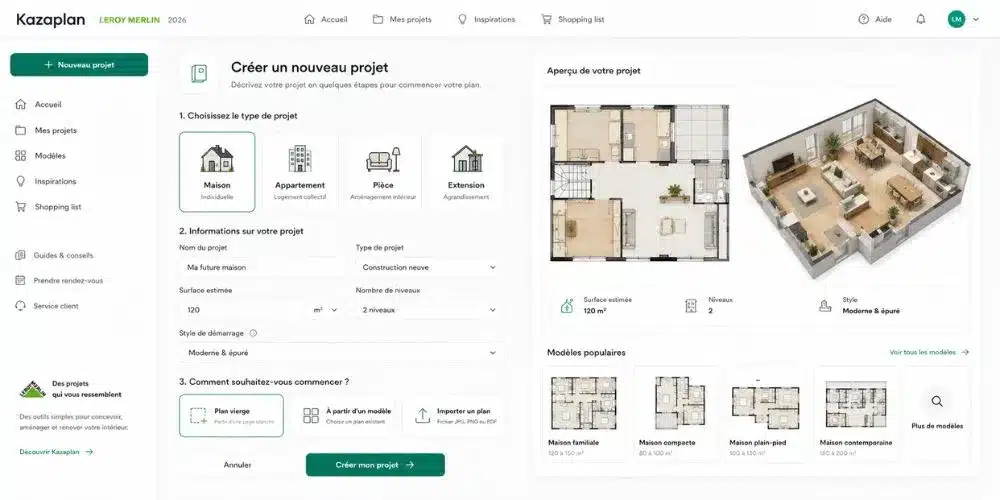The image size is (1000, 500).
Task: Choose the Plan vierge start option
Action: point(231,416)
